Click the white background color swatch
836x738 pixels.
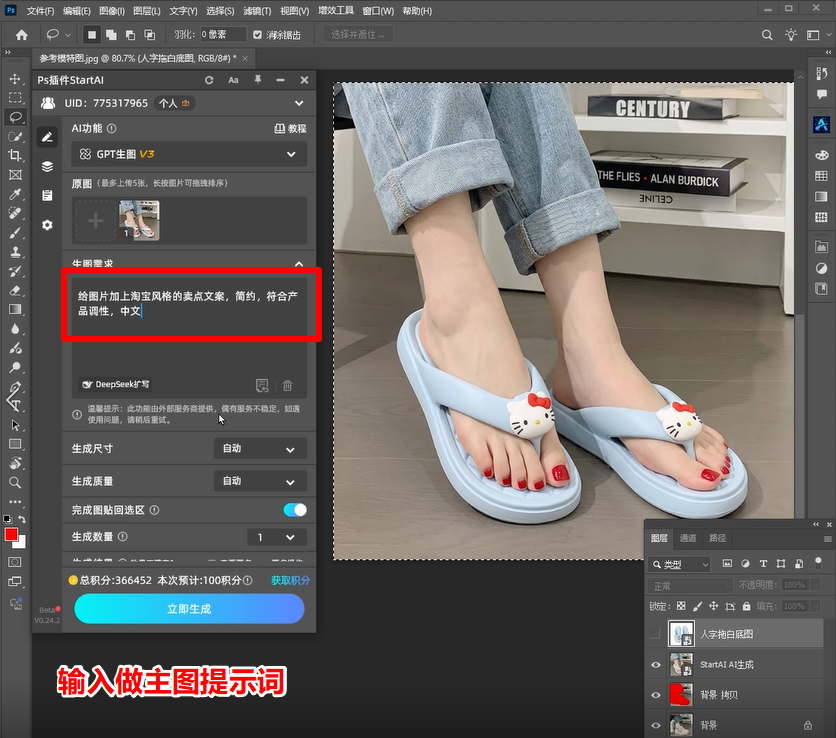pyautogui.click(x=22, y=544)
